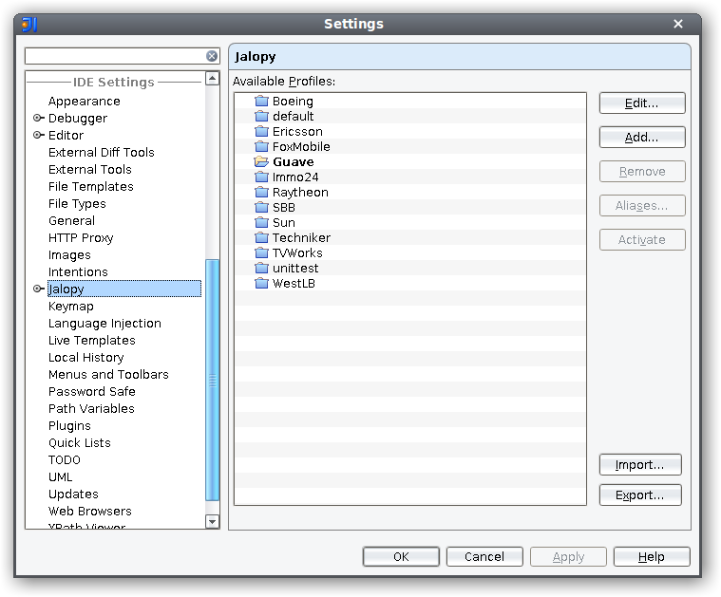Click the Raytheon profile folder icon

261,192
